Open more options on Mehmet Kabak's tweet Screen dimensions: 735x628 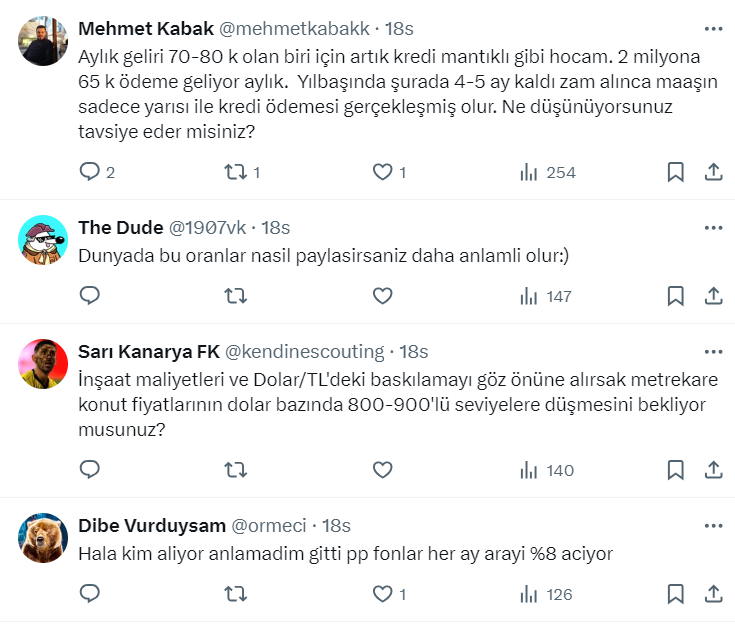[x=713, y=28]
